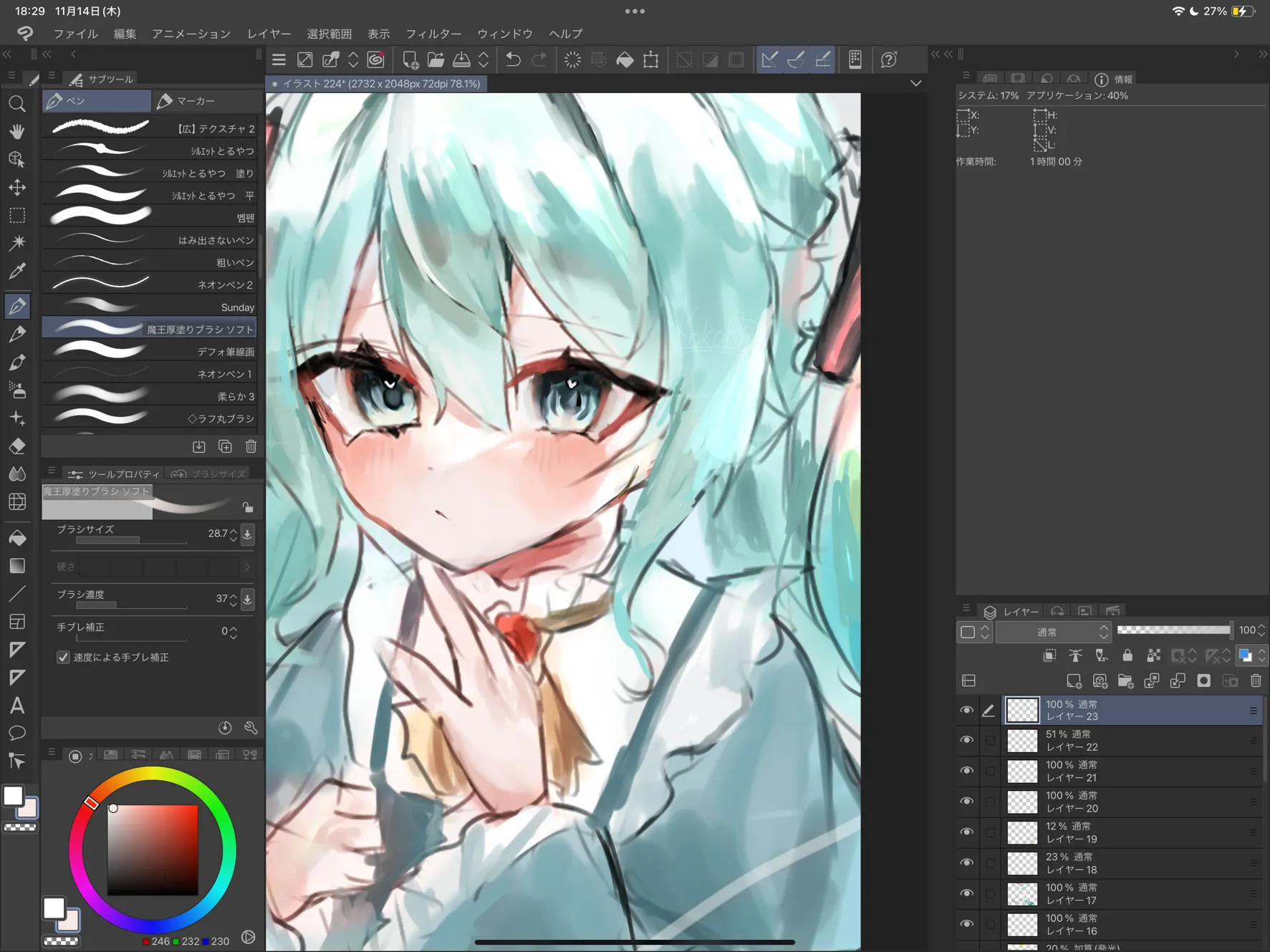Select the デフォ筆線画 brush
The image size is (1270, 952).
tap(149, 351)
